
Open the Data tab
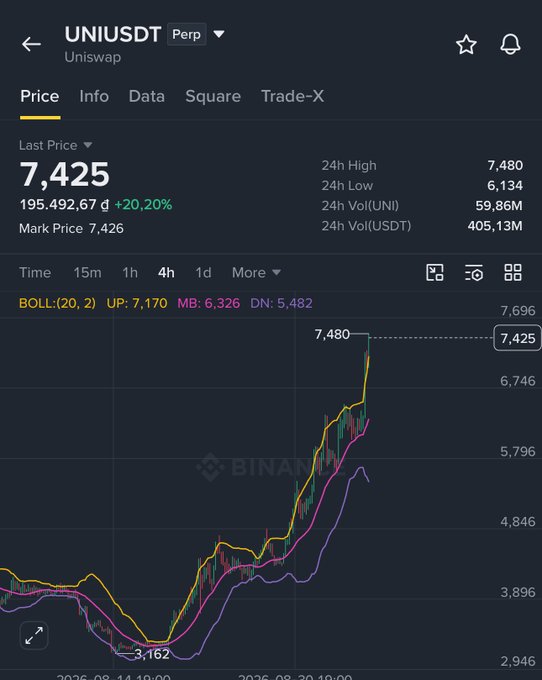click(147, 96)
